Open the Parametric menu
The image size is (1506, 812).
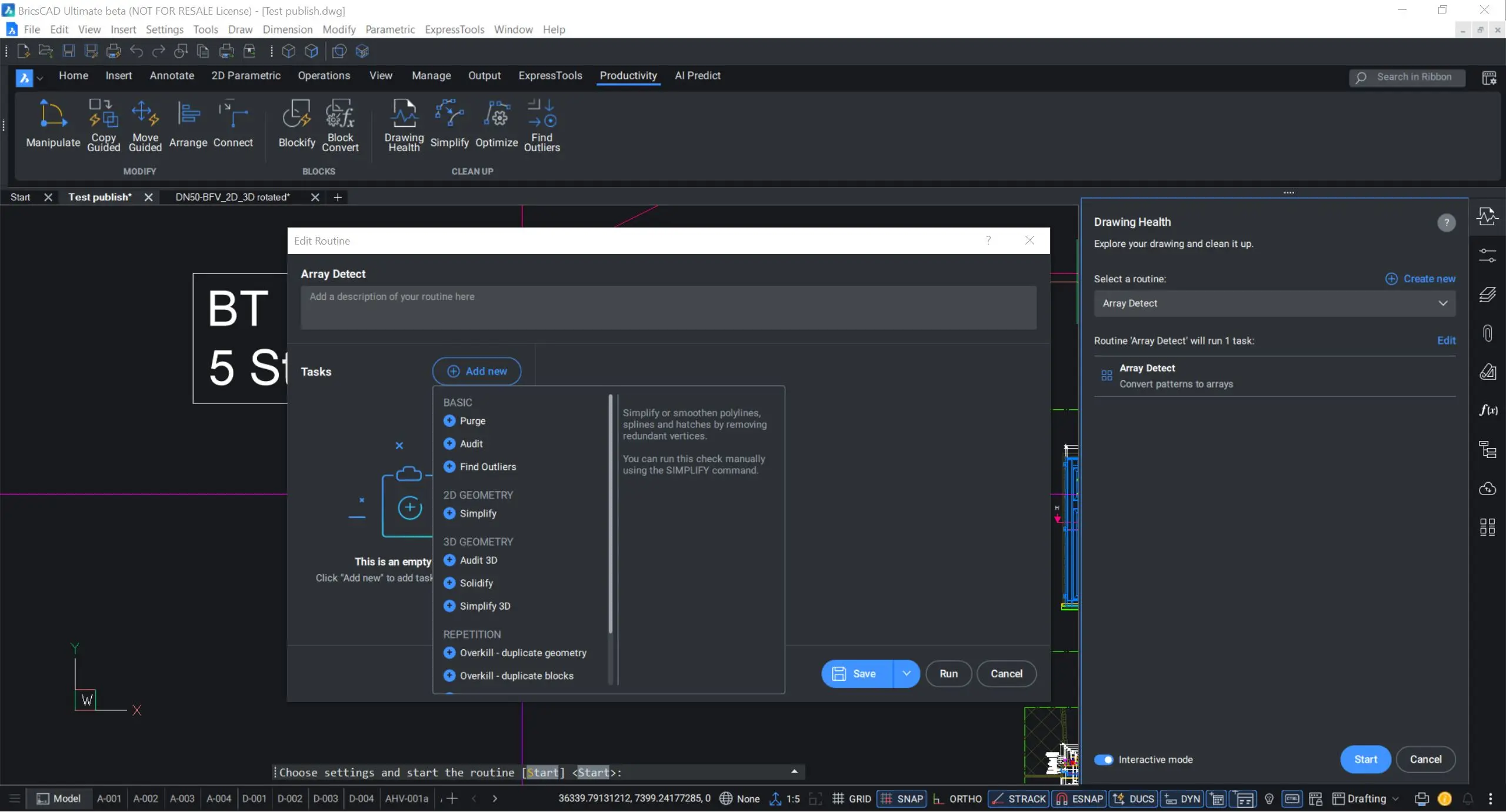coord(389,29)
